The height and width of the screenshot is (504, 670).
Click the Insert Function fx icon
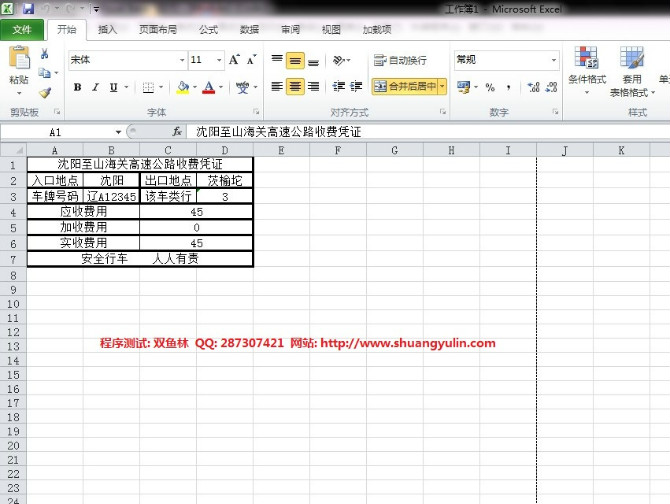click(x=177, y=132)
